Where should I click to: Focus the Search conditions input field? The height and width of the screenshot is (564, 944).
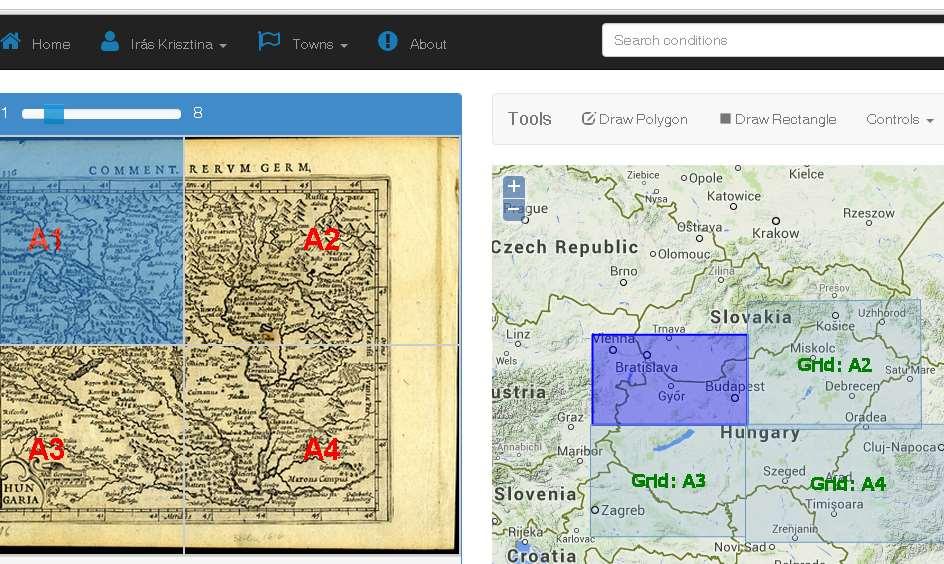[x=773, y=40]
